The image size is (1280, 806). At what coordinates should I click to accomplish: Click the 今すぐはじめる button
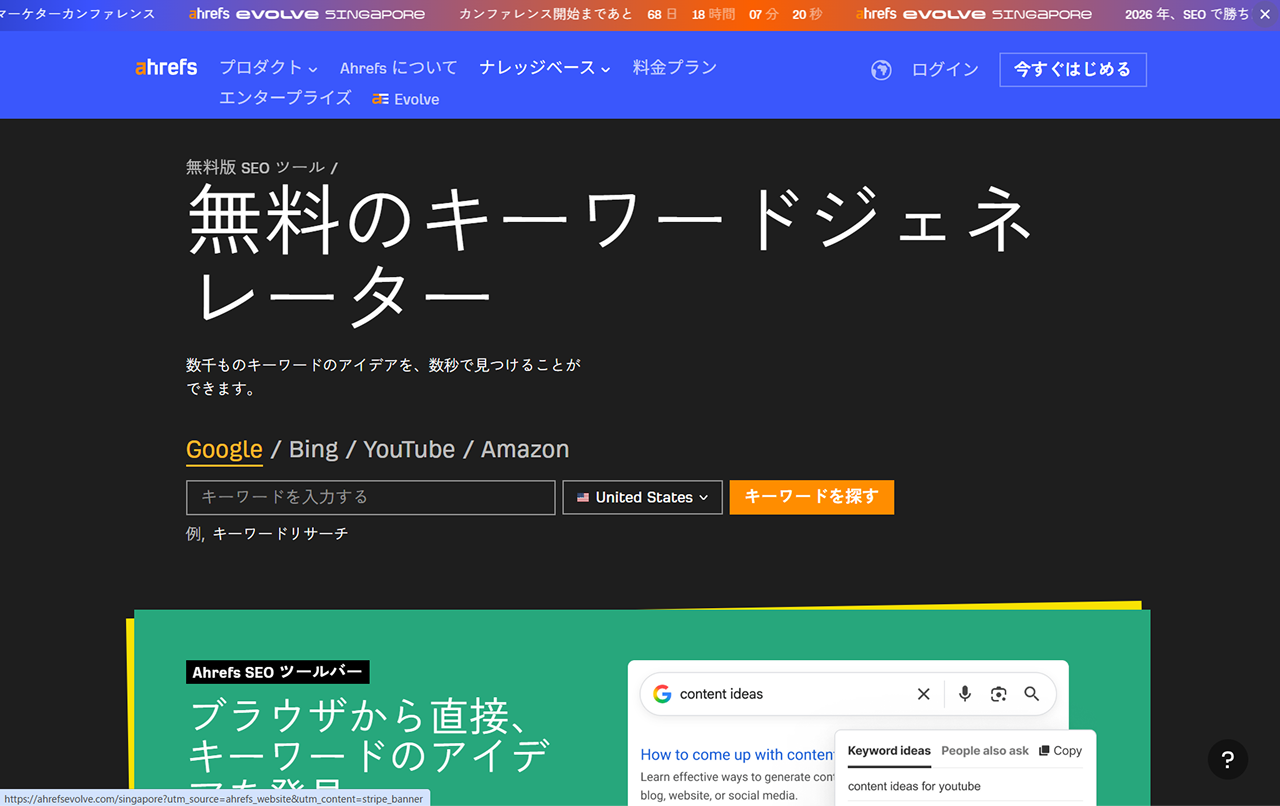1072,70
